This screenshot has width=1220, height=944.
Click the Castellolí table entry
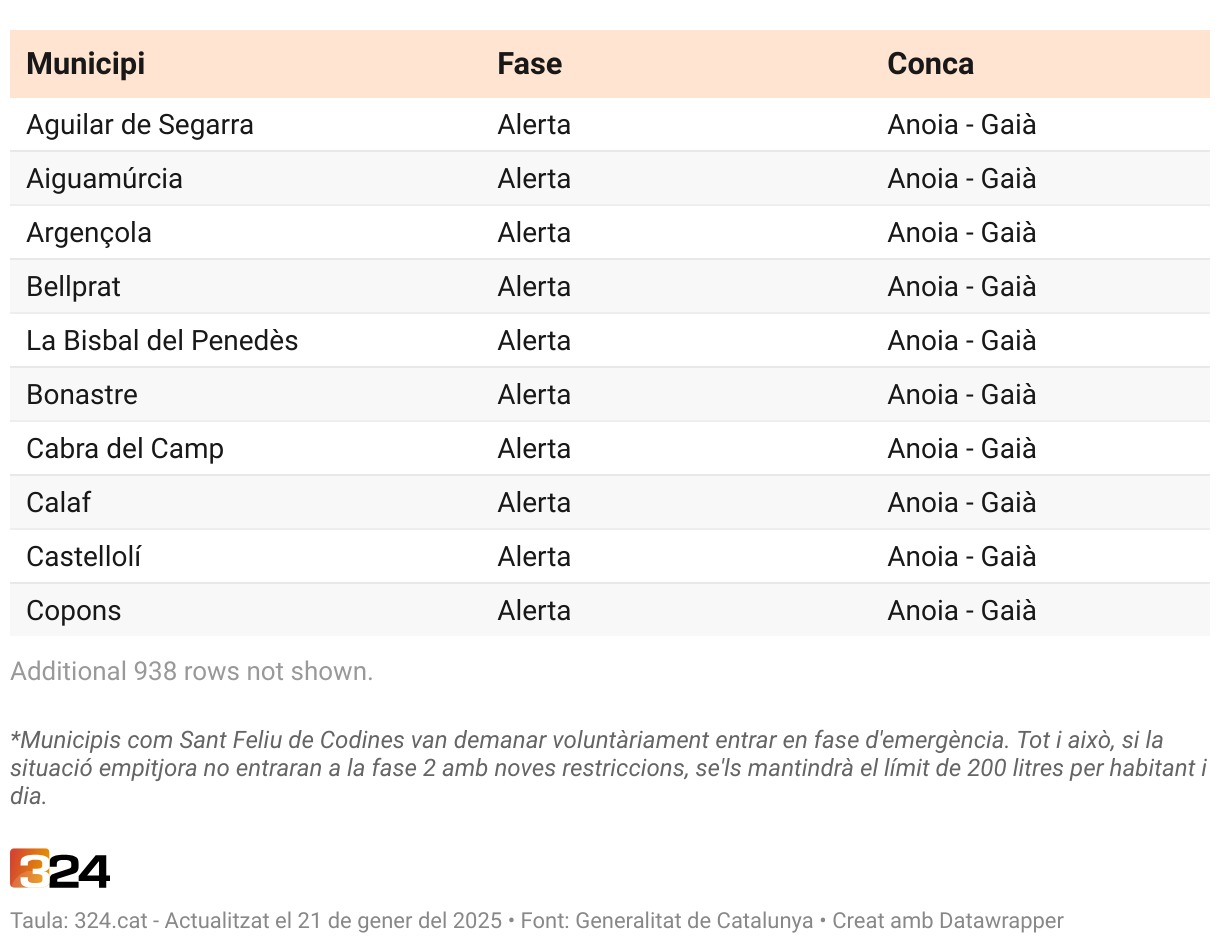click(x=84, y=557)
